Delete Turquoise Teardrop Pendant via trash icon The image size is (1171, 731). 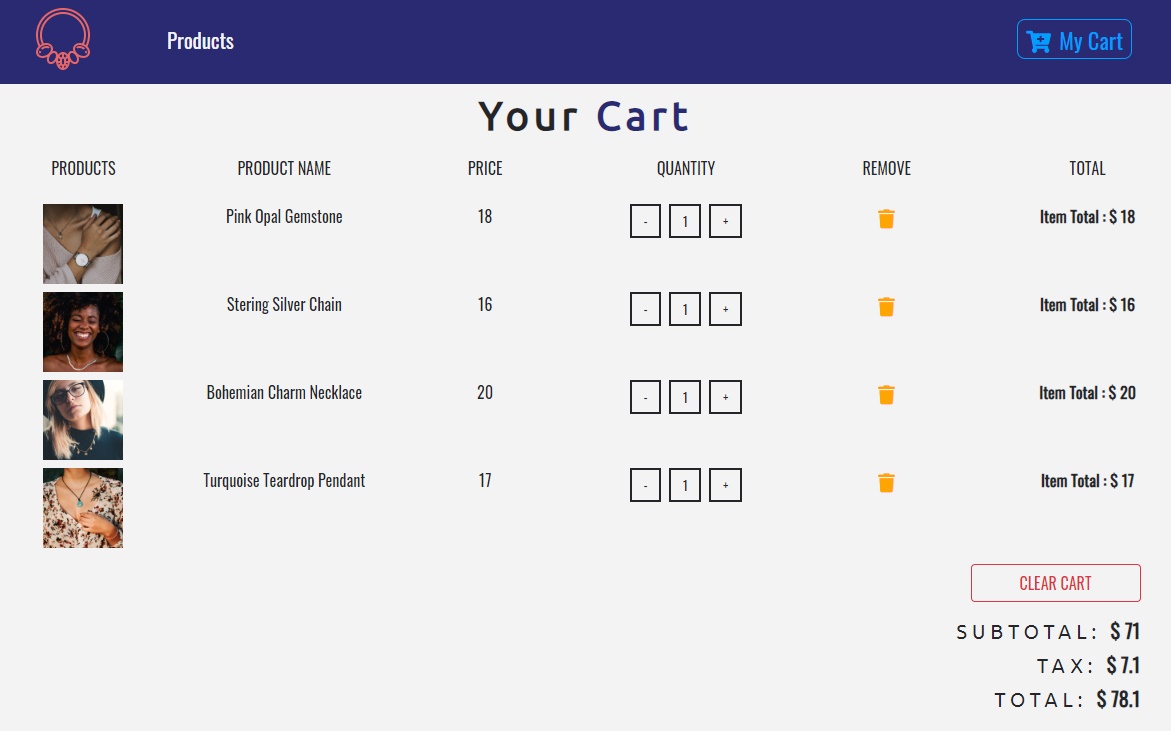coord(886,483)
